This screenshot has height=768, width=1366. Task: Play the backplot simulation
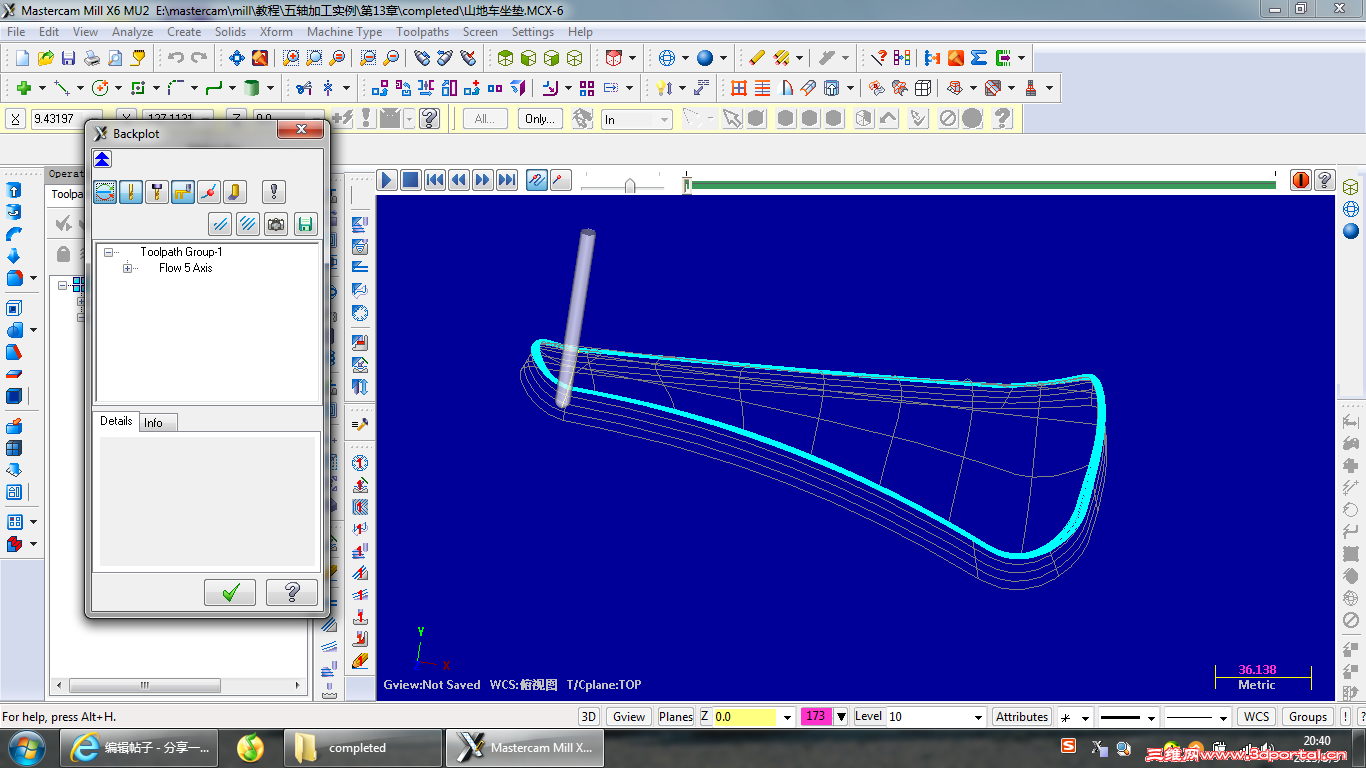[x=387, y=180]
